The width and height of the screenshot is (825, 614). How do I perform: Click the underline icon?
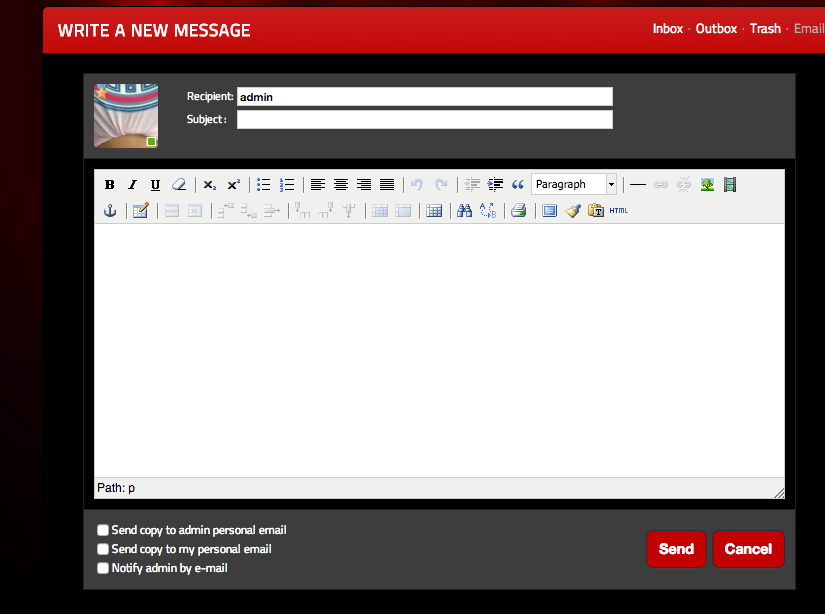tap(155, 185)
